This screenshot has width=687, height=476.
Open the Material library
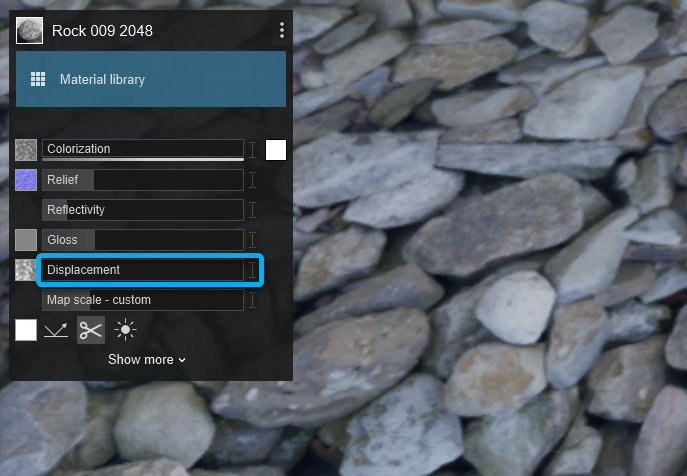pyautogui.click(x=151, y=79)
